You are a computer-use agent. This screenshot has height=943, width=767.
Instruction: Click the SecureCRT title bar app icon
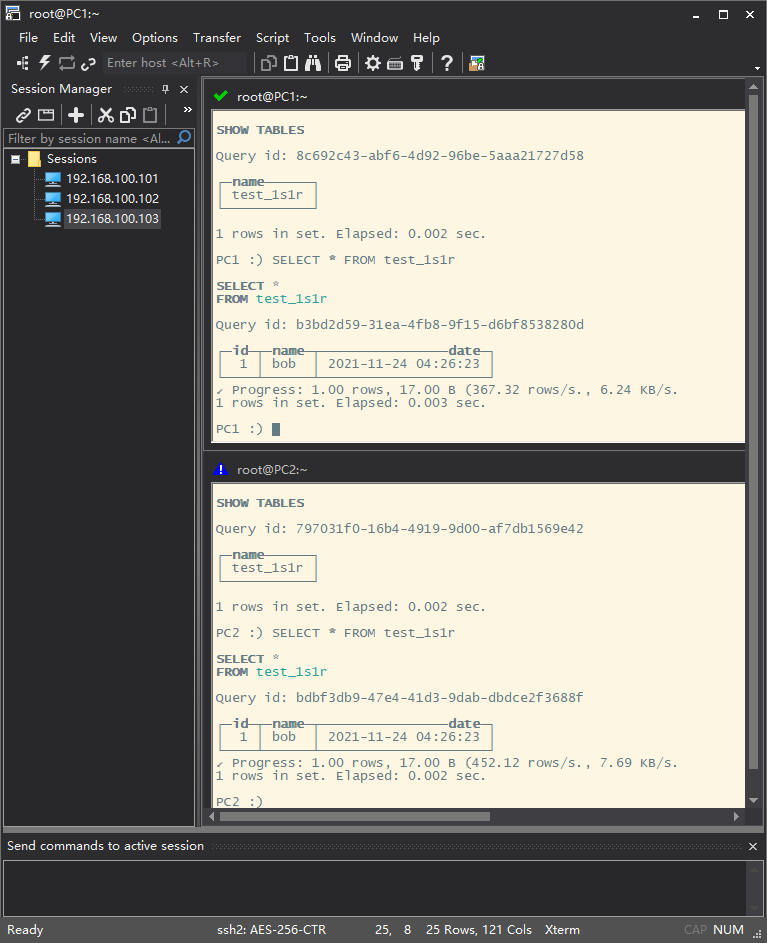click(13, 13)
